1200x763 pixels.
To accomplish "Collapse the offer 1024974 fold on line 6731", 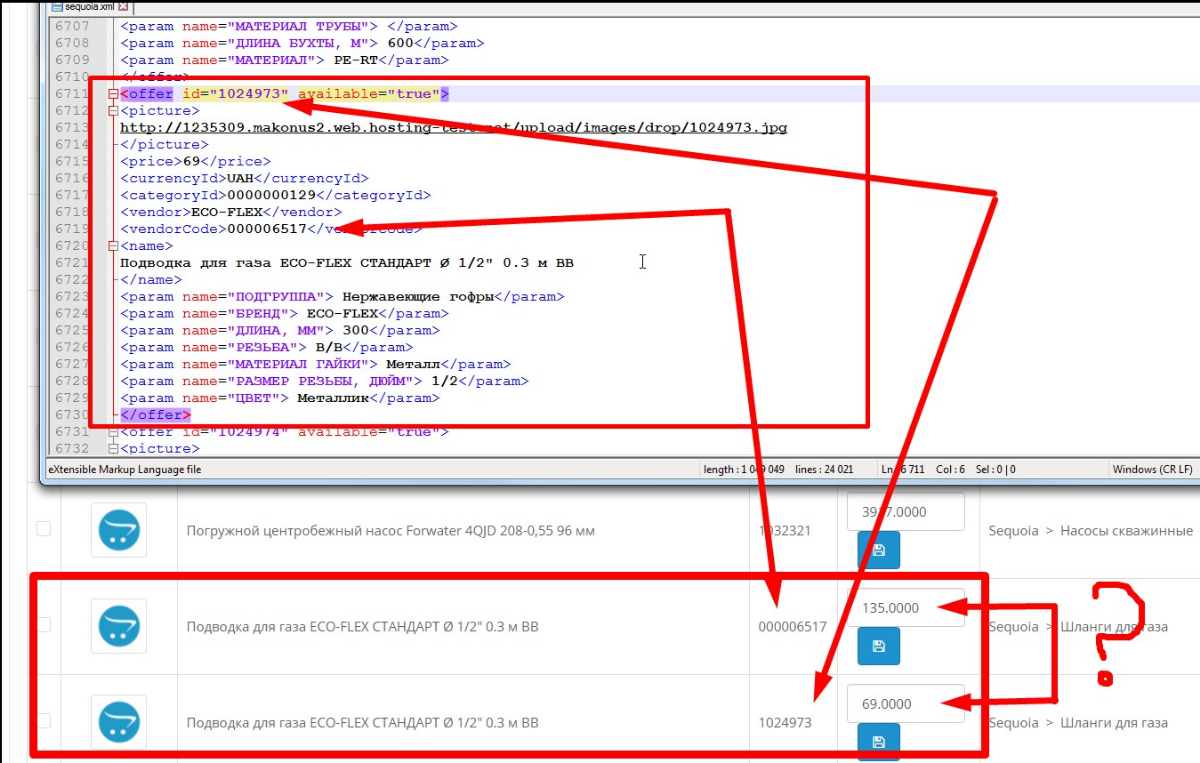I will click(113, 432).
